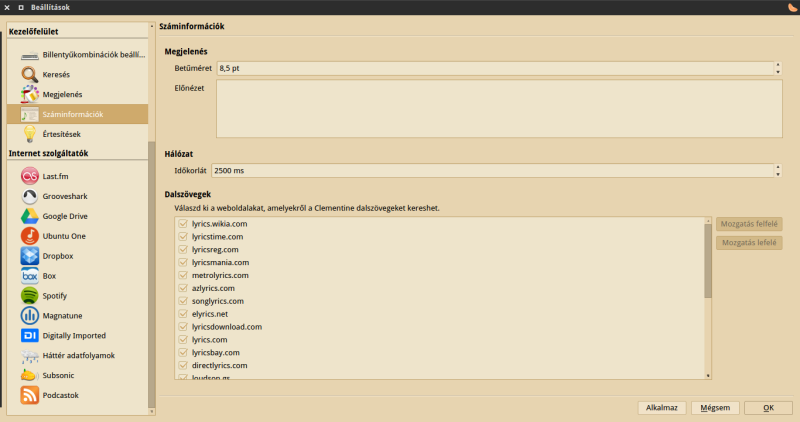Confirm settings with OK button

coord(768,408)
